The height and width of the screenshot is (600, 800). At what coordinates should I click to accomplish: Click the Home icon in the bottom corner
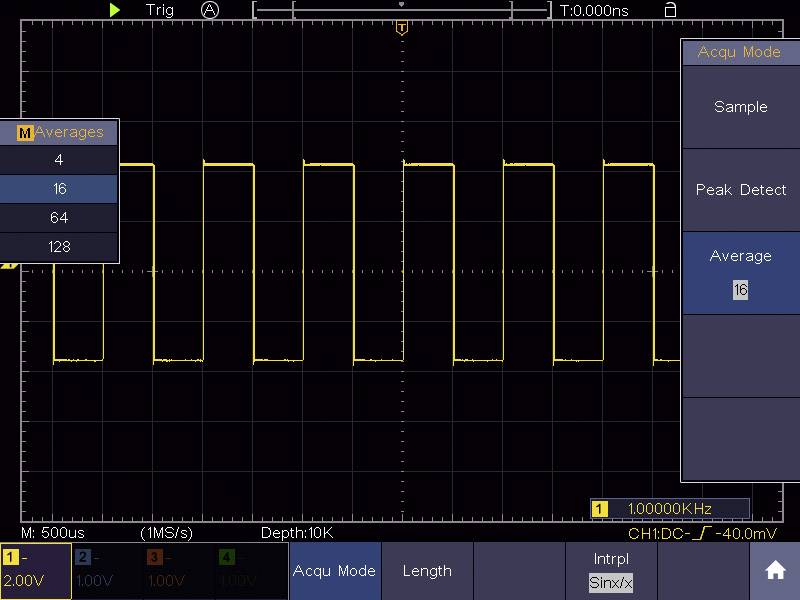tap(775, 569)
